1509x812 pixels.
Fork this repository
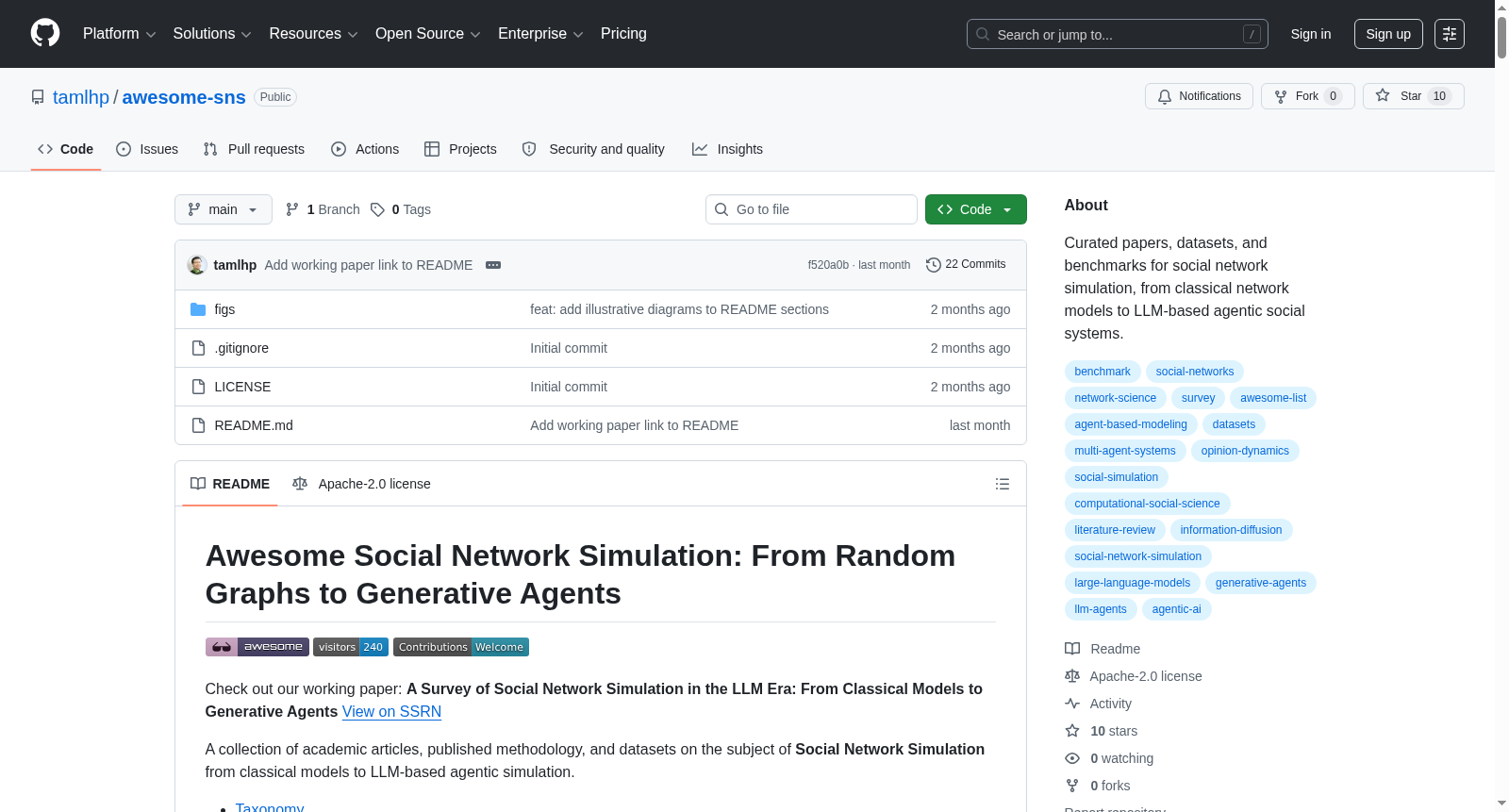point(1308,96)
